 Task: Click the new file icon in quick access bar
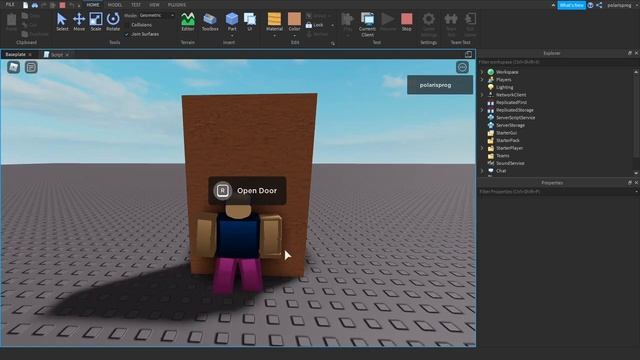[x=25, y=5]
